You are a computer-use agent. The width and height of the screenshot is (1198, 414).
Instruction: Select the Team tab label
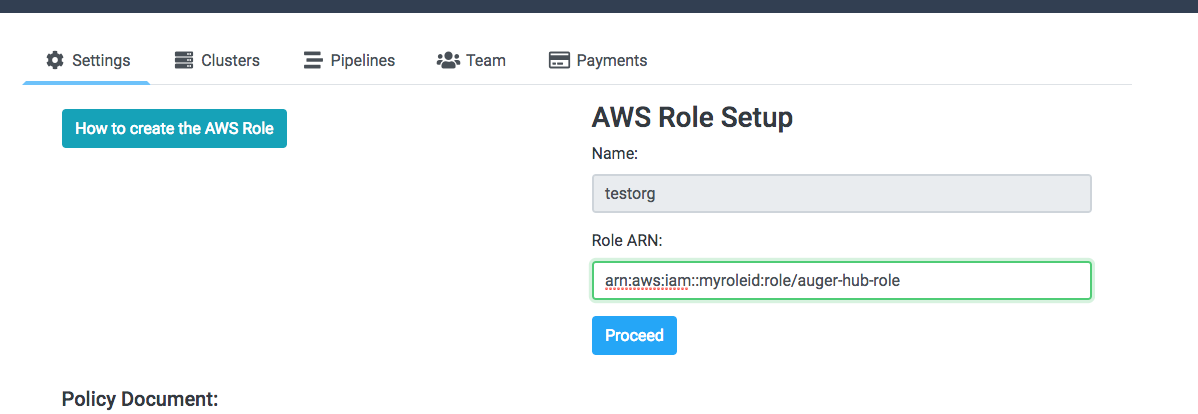(486, 60)
